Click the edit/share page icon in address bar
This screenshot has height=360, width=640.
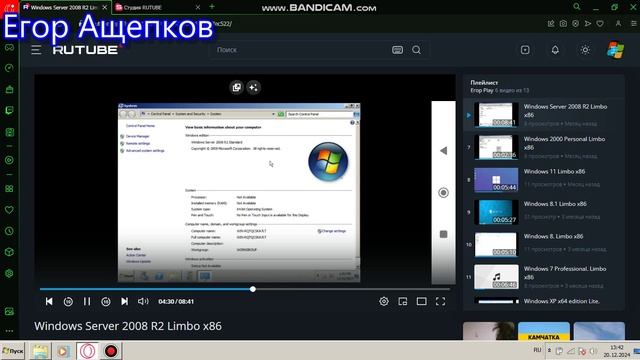tap(551, 24)
